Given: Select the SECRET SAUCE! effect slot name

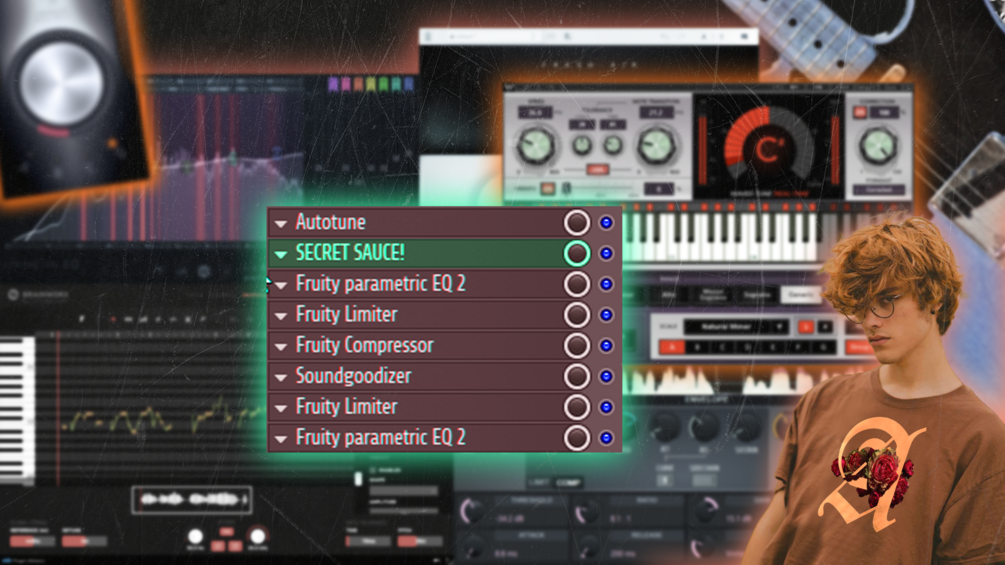Looking at the screenshot, I should 350,253.
